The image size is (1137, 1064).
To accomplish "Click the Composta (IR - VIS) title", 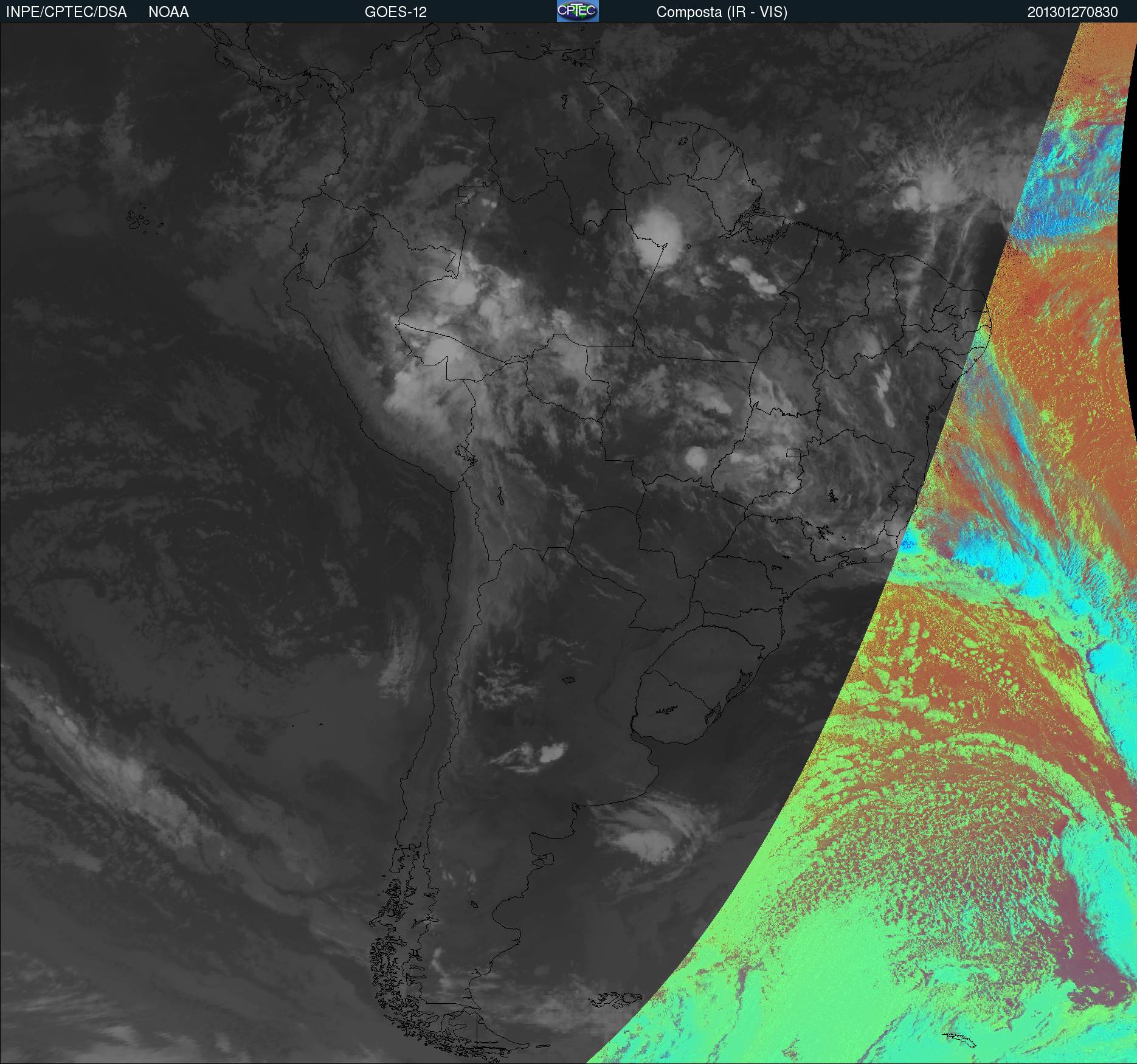I will pos(722,12).
